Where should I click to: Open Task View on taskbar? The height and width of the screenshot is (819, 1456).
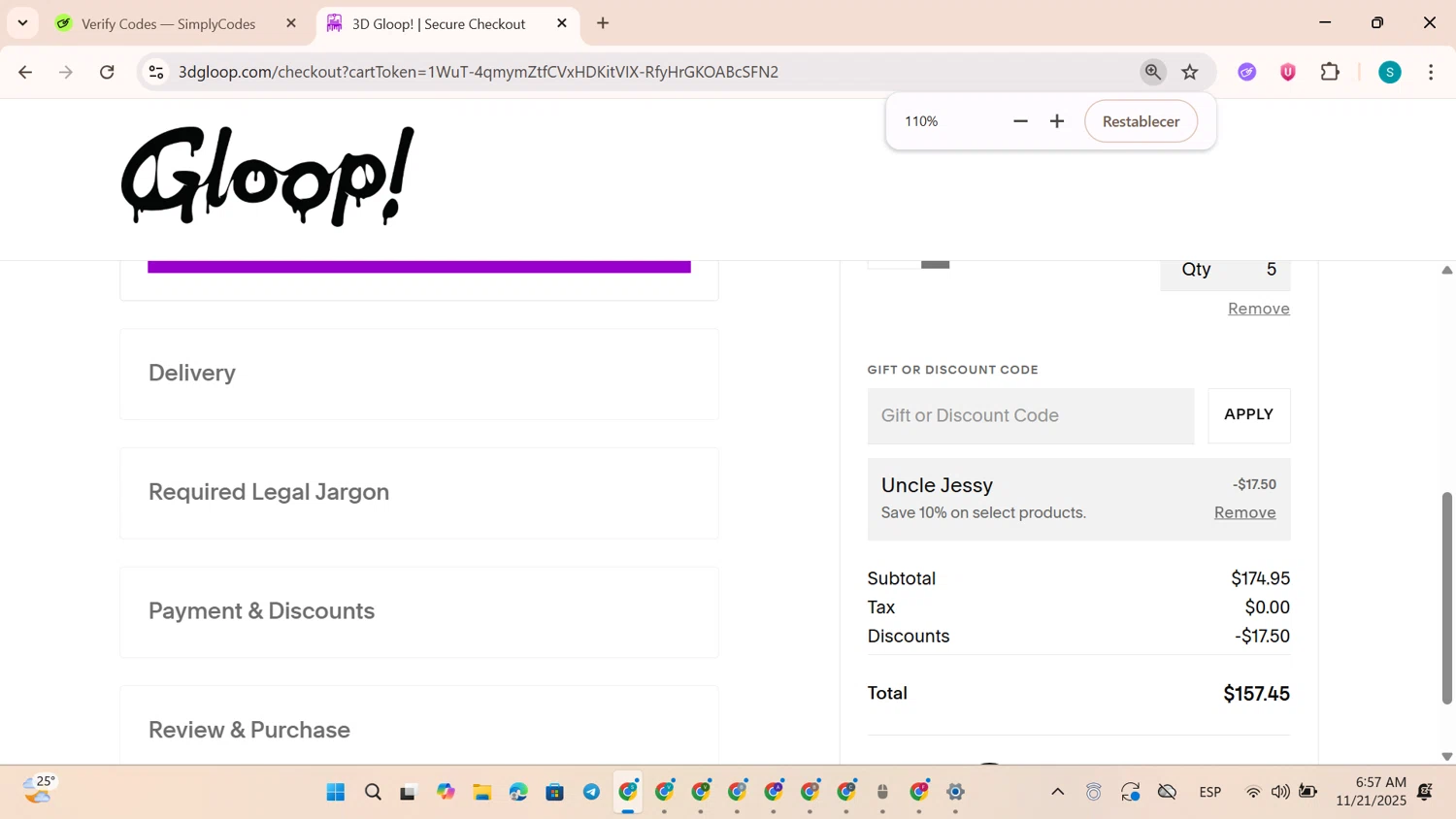409,792
